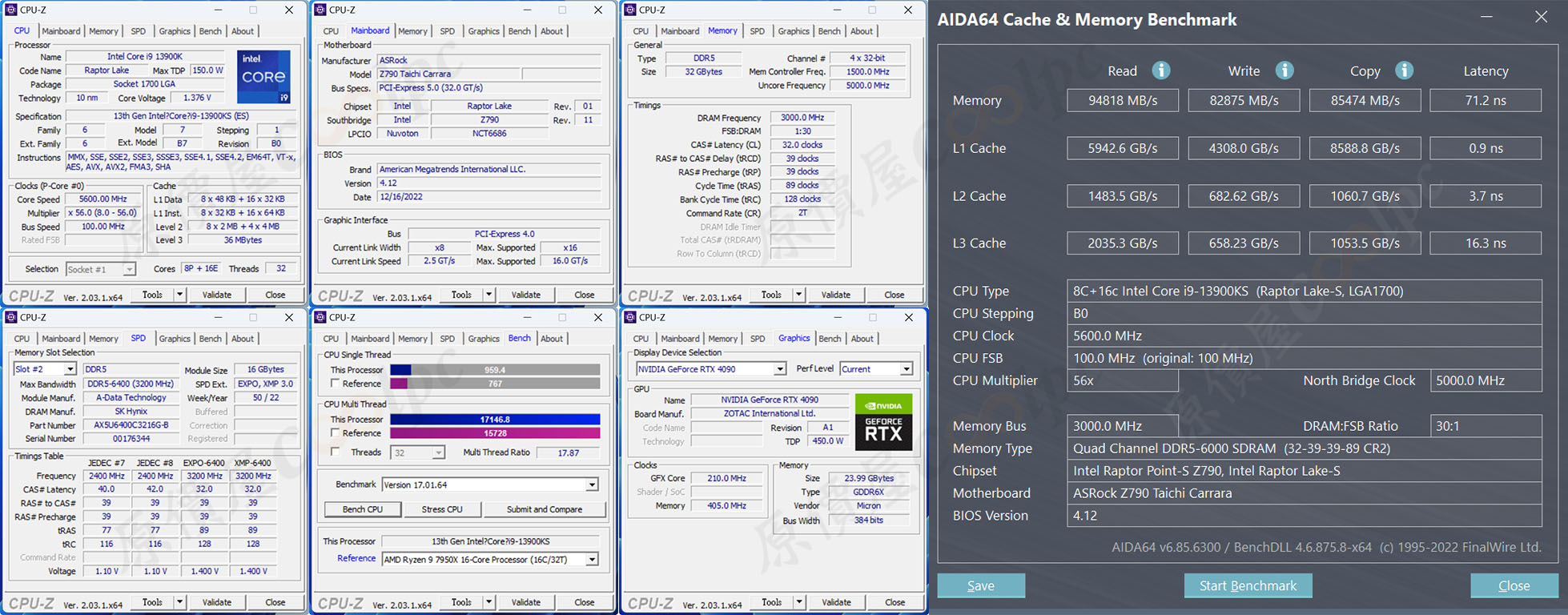1568x615 pixels.
Task: Expand Tools dropdown arrow in CPU window
Action: 179,295
